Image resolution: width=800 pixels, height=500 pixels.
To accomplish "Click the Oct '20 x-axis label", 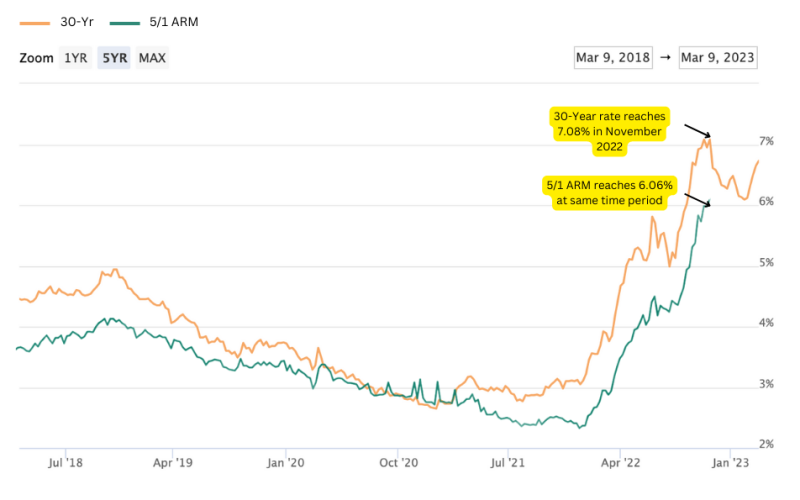I will 399,463.
